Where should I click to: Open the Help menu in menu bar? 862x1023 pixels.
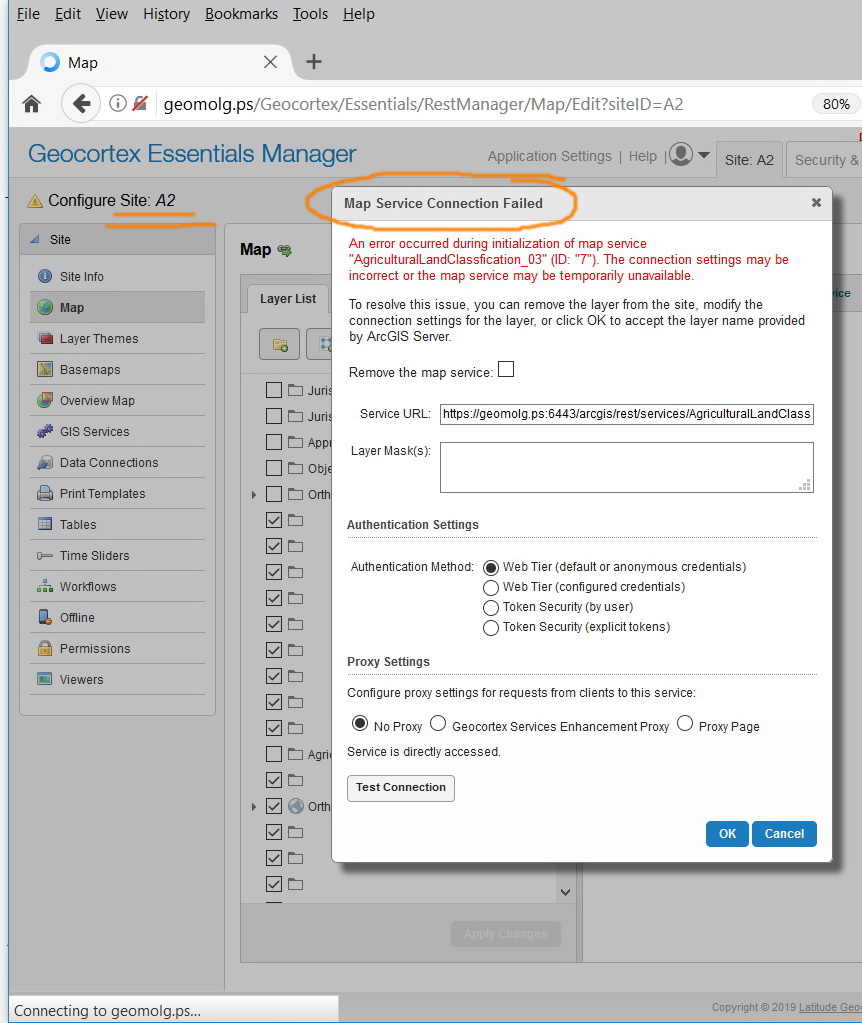tap(359, 14)
